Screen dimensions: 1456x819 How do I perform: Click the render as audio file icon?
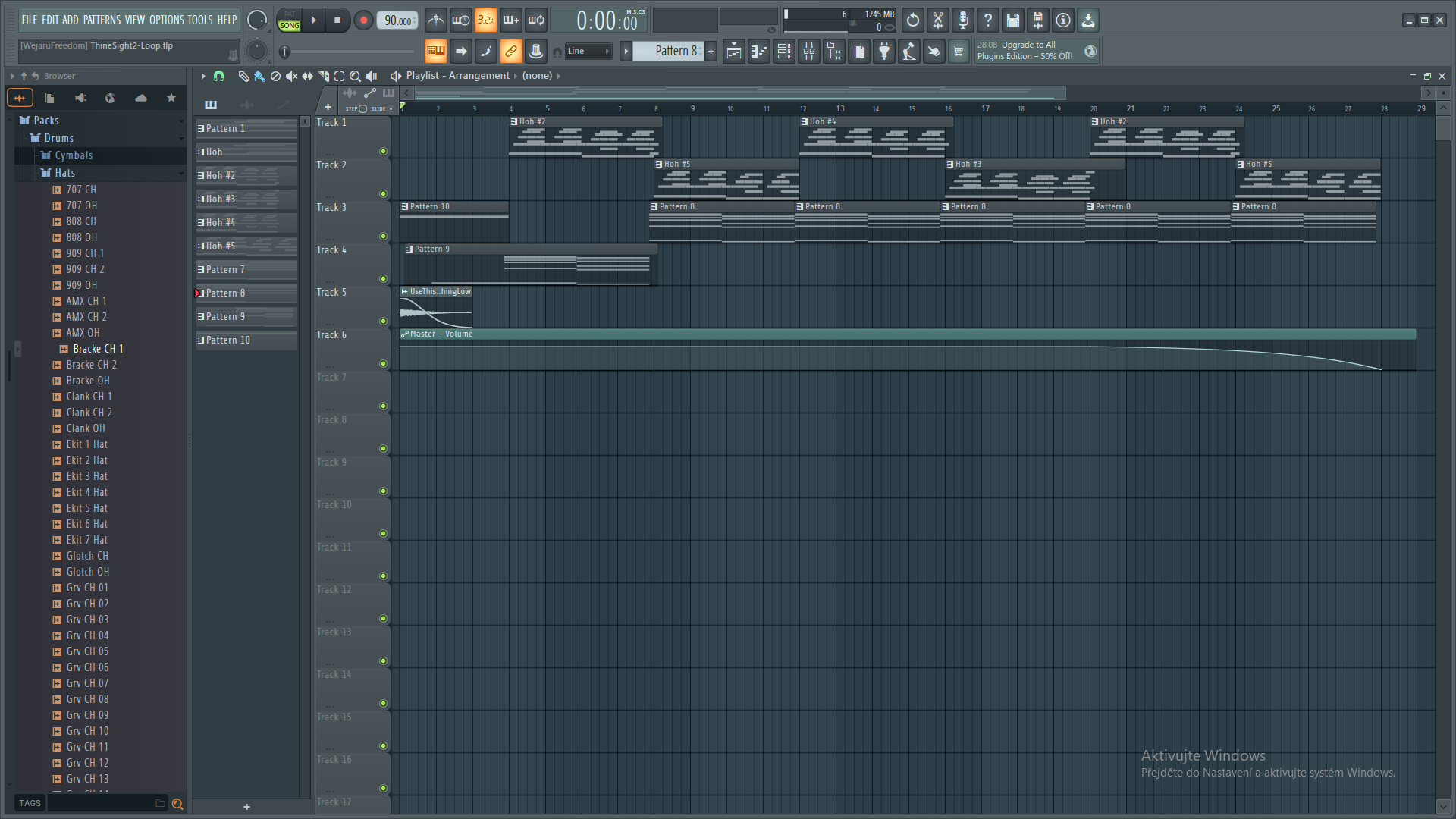[1038, 20]
